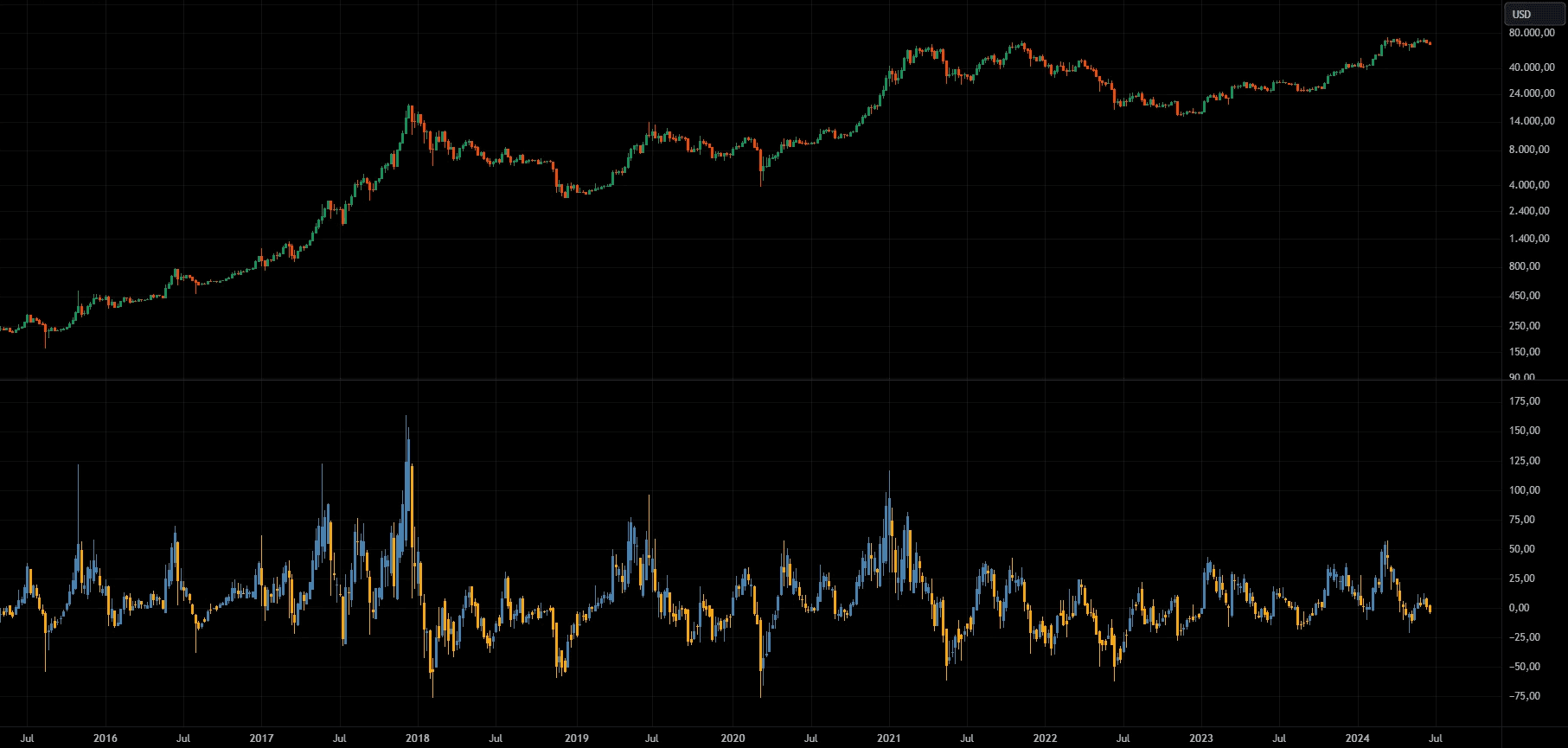Screen dimensions: 1568x748
Task: Click the 1.400,00 price axis label
Action: (1529, 239)
